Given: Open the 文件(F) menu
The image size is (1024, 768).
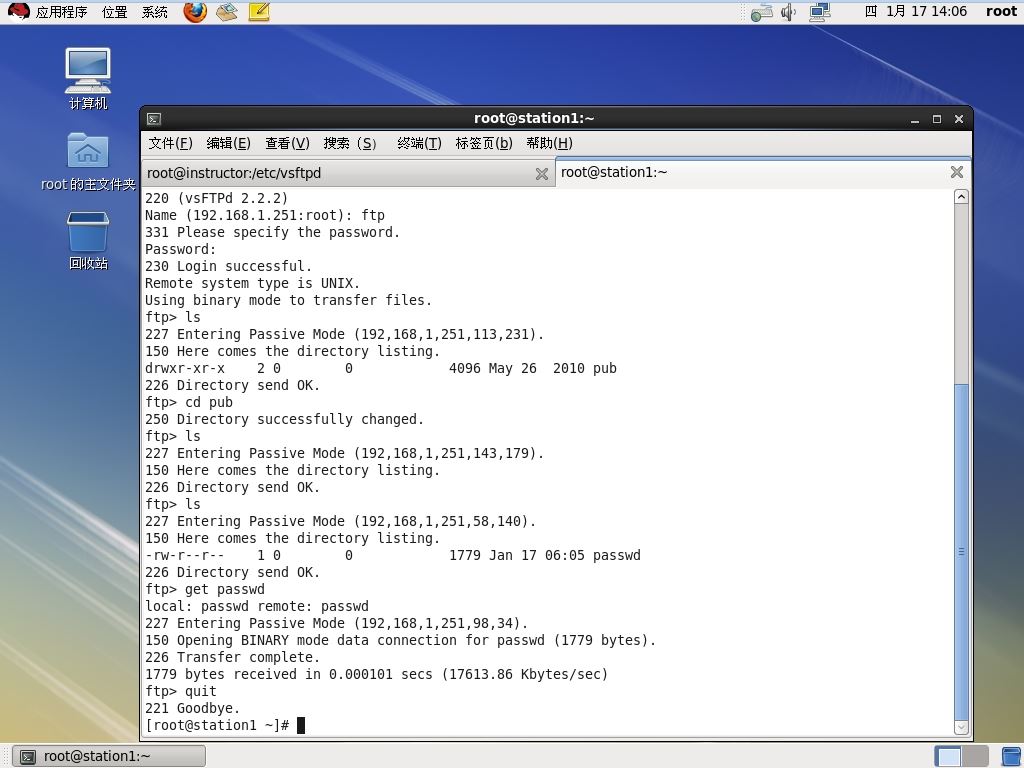Looking at the screenshot, I should tap(170, 143).
